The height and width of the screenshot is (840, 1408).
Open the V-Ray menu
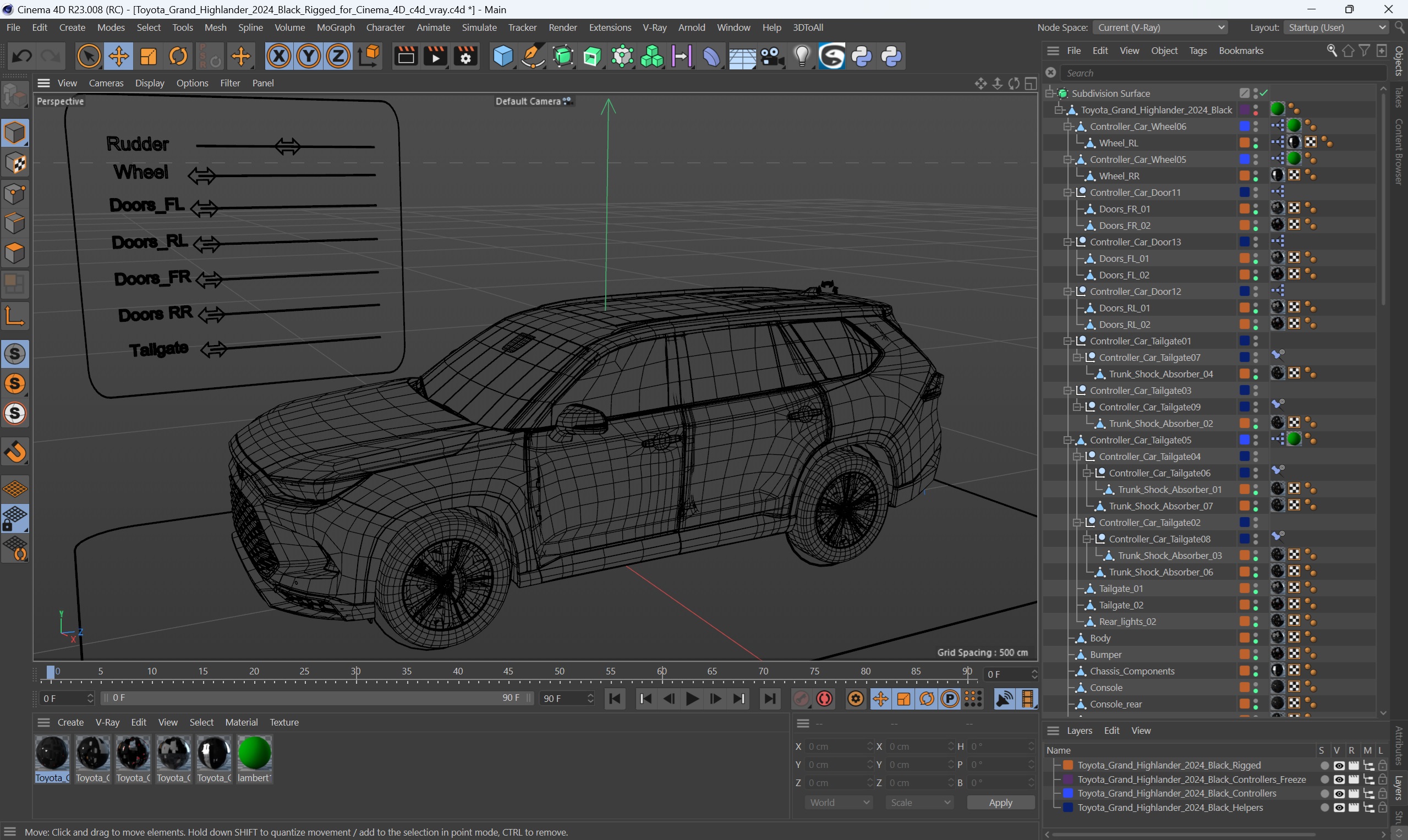pyautogui.click(x=654, y=27)
